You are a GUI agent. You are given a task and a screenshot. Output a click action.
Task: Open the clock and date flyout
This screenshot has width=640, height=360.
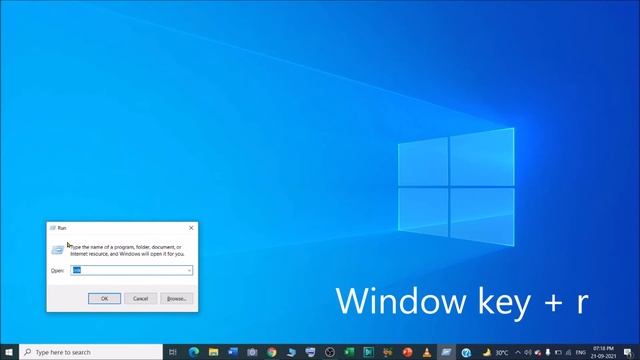click(x=603, y=352)
